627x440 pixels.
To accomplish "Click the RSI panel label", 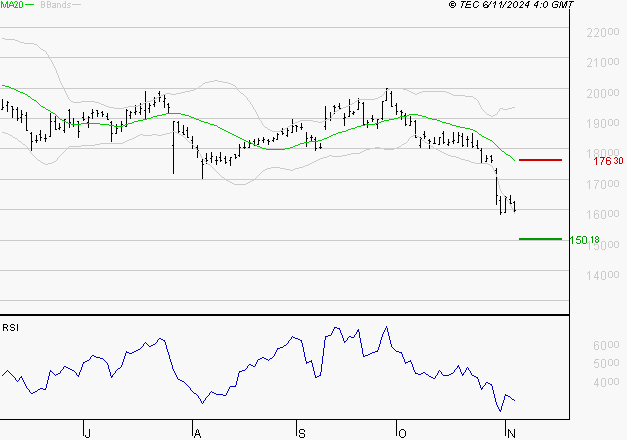I will 10,326.
